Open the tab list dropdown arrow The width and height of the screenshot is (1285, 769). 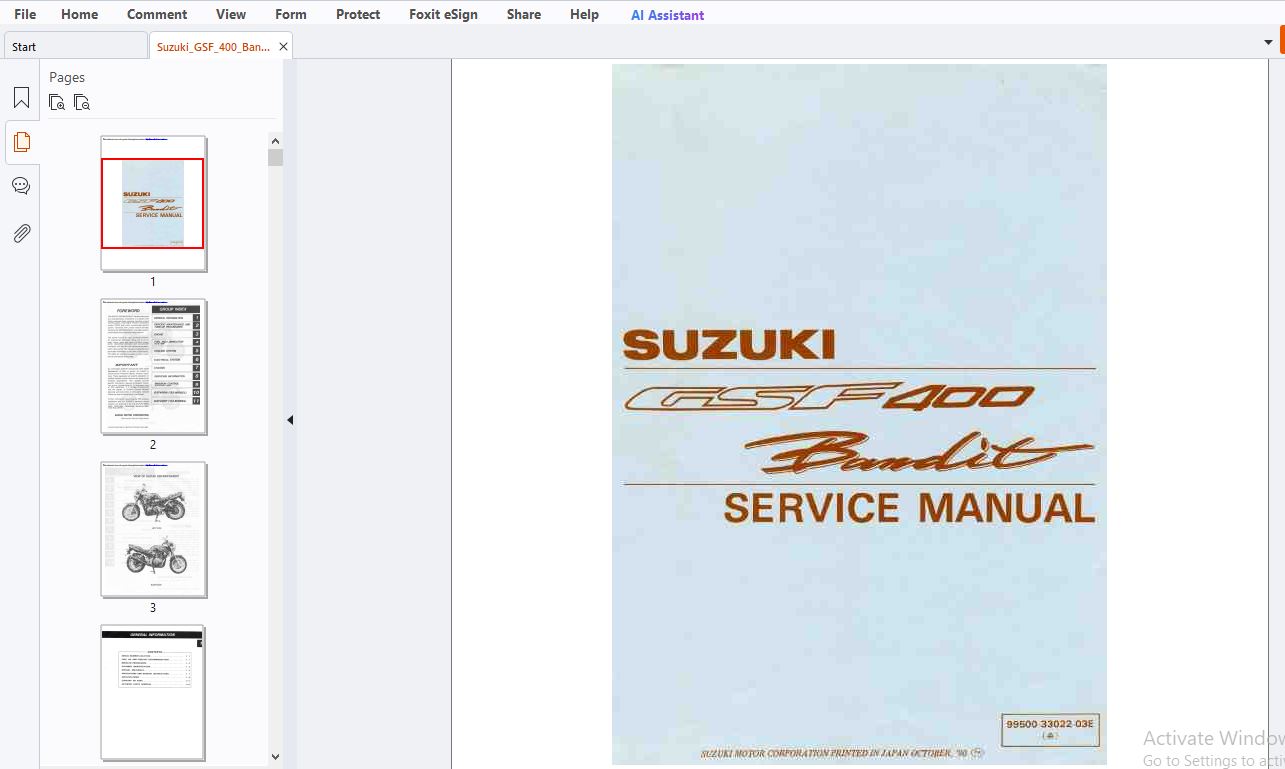pos(1269,42)
